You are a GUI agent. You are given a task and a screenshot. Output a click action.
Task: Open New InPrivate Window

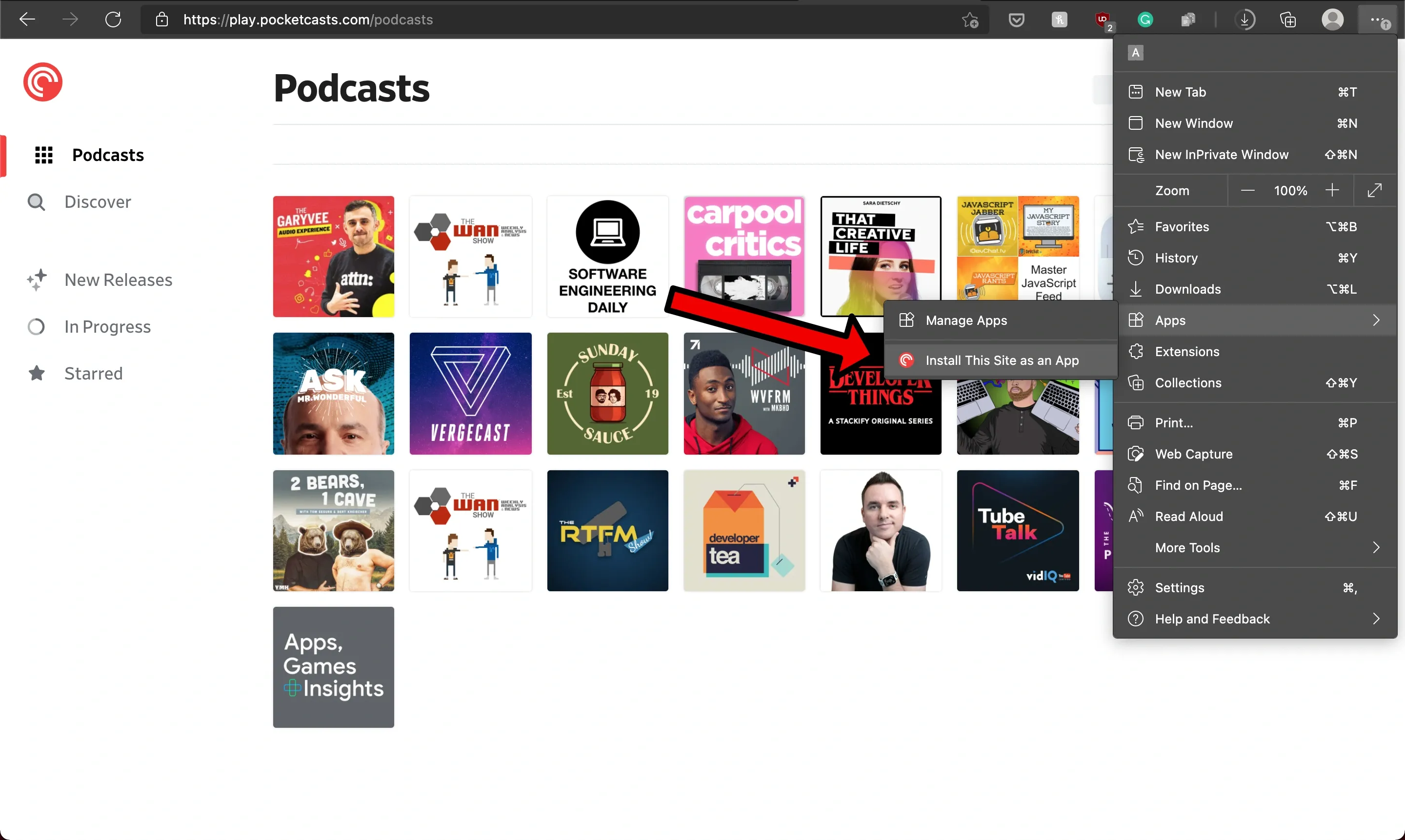pos(1221,155)
